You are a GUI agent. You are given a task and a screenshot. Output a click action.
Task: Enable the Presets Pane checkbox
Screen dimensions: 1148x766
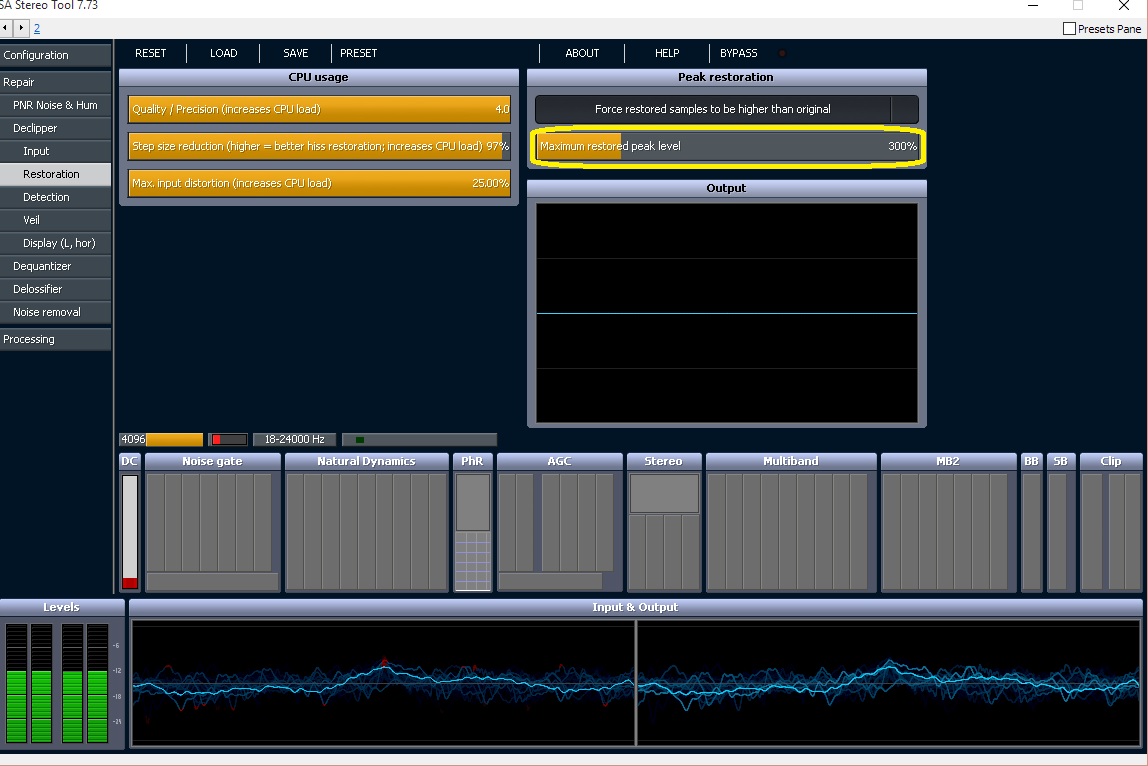pos(1069,29)
